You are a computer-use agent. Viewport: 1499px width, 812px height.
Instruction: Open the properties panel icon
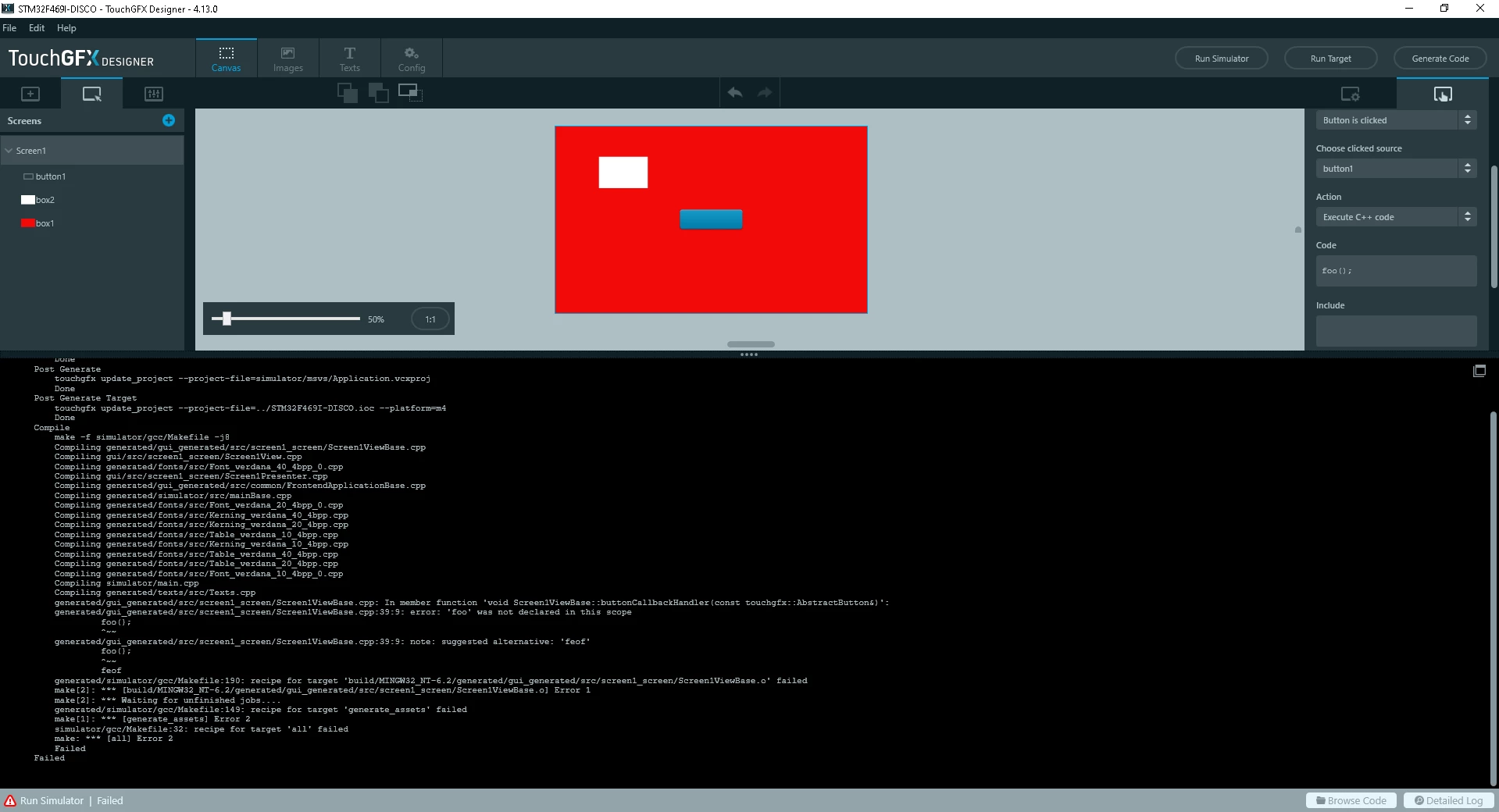point(1350,94)
